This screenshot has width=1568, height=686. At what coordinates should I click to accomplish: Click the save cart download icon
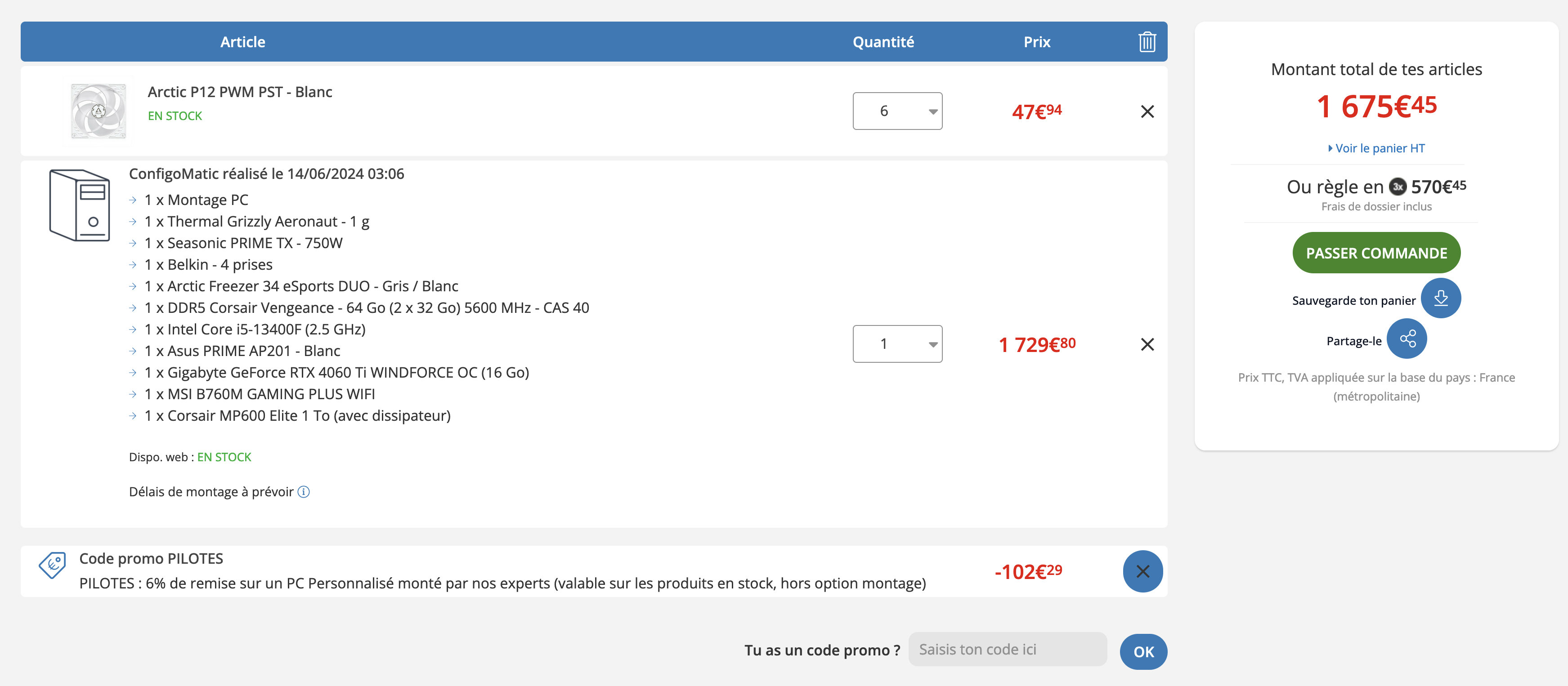click(1440, 298)
